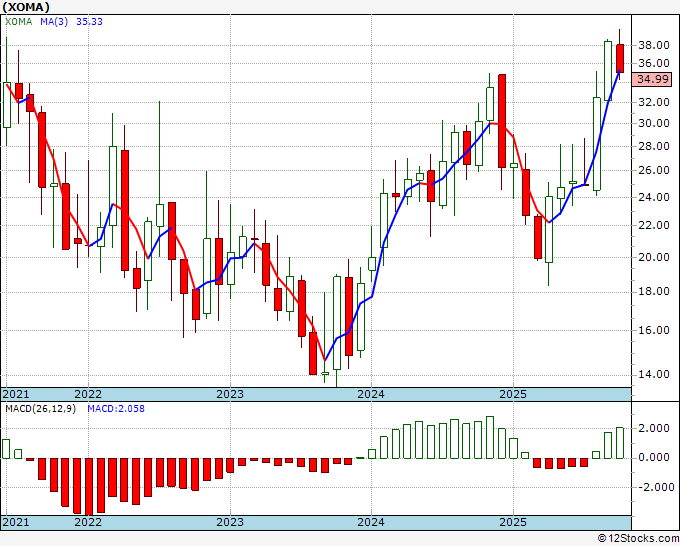Click the 20.00 price axis label
This screenshot has width=680, height=546.
click(x=654, y=257)
